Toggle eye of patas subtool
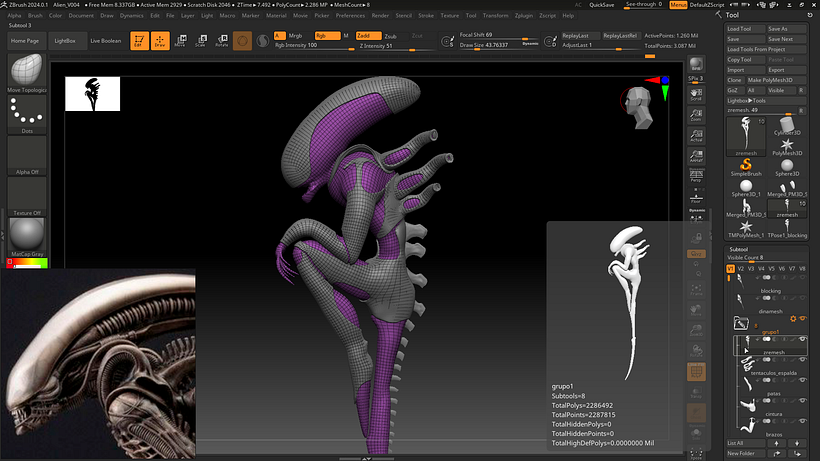Viewport: 820px width, 461px height. point(802,380)
